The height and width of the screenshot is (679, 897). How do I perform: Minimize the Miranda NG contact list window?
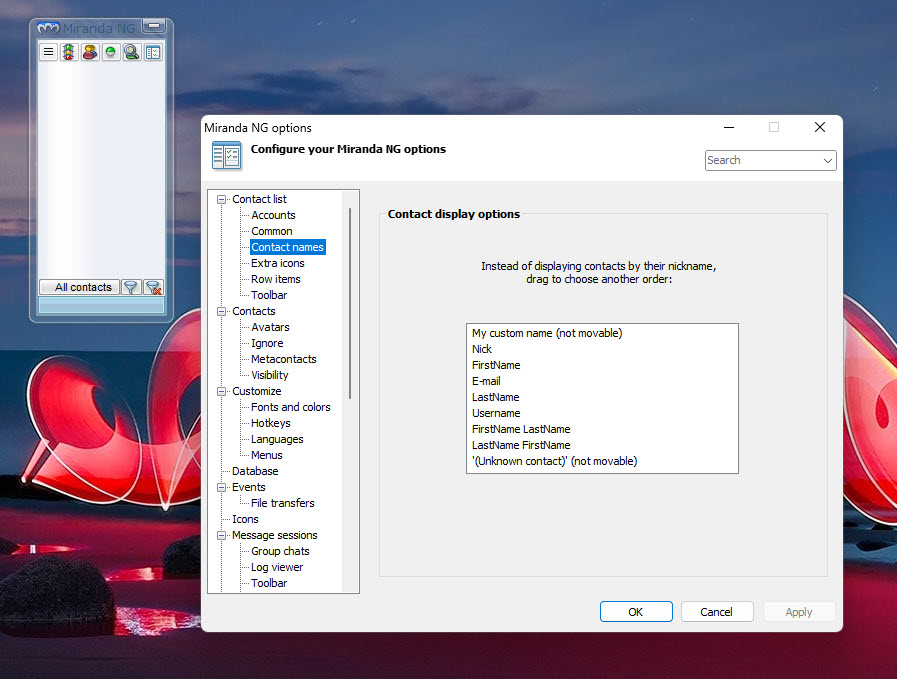tap(154, 26)
